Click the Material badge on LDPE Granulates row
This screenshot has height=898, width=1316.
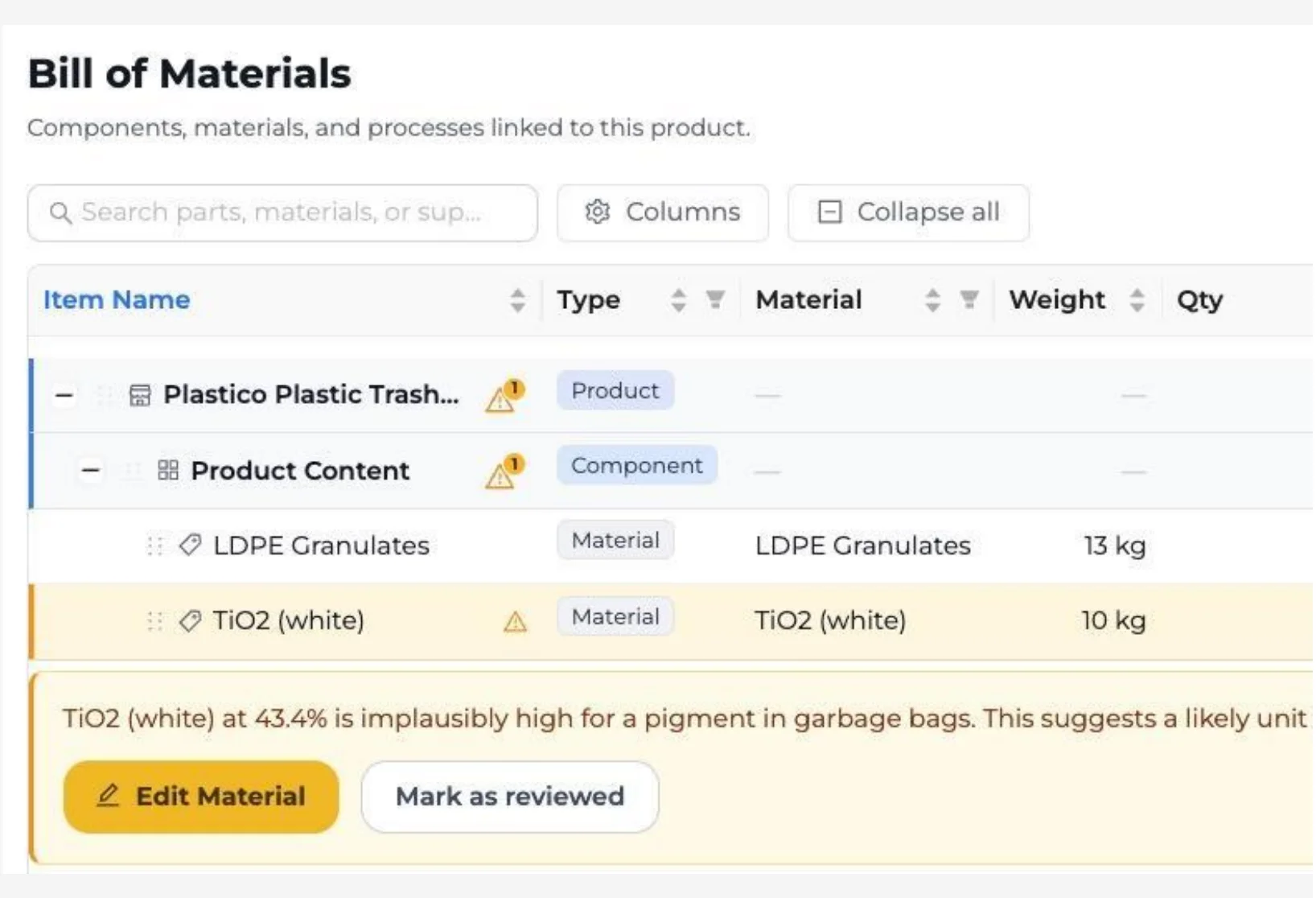coord(615,540)
